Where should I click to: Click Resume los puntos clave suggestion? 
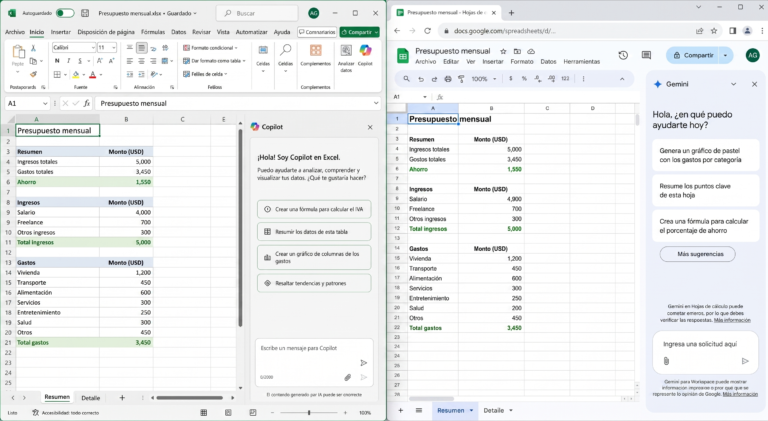click(705, 190)
